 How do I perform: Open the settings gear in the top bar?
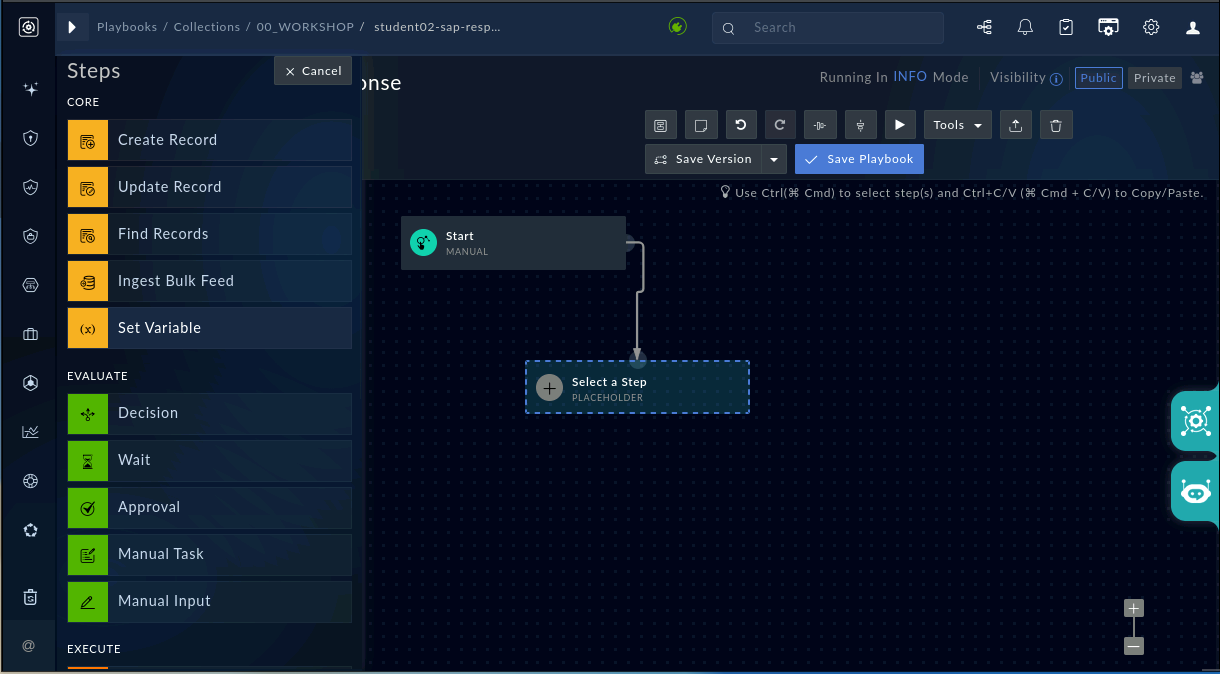click(x=1151, y=28)
